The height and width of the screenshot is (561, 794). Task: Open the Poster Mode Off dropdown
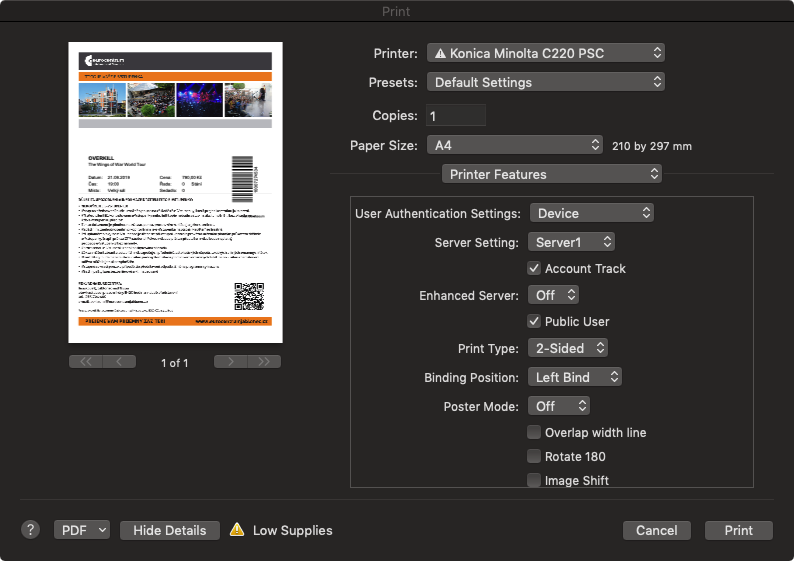559,406
